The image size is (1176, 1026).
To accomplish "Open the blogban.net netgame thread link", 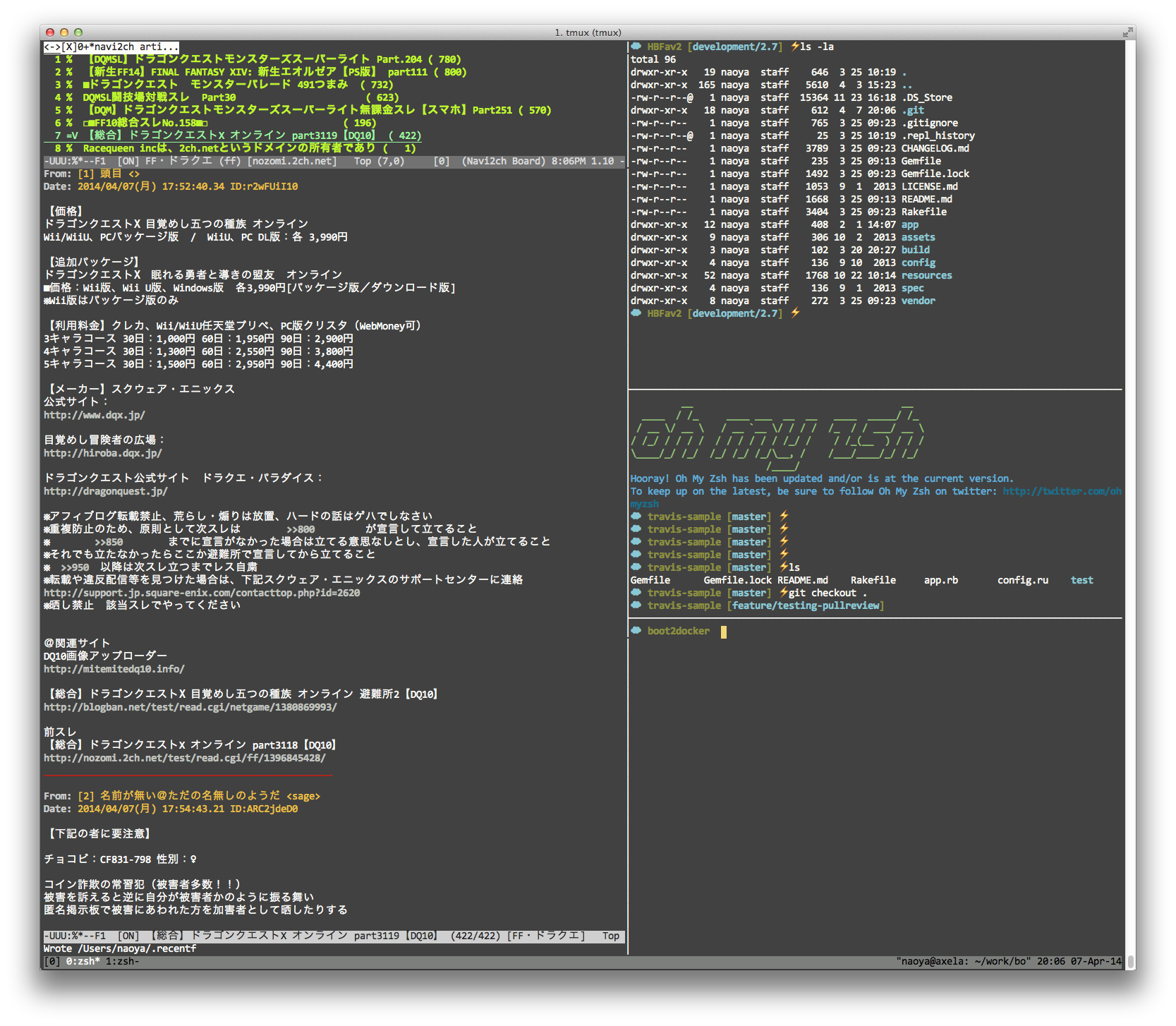I will pyautogui.click(x=190, y=707).
